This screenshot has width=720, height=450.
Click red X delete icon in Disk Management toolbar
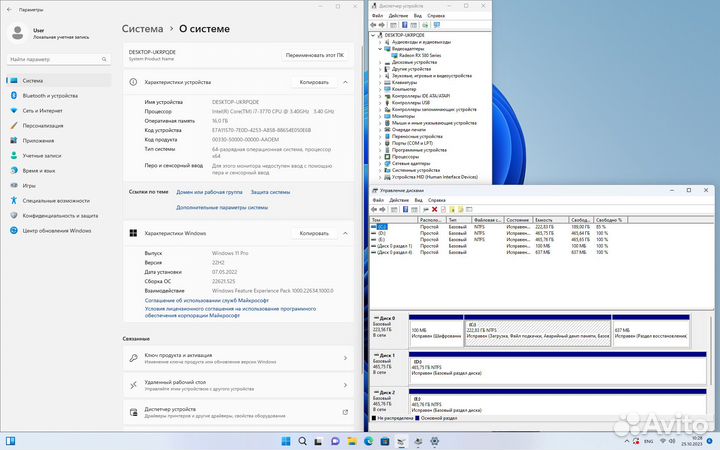tap(434, 209)
